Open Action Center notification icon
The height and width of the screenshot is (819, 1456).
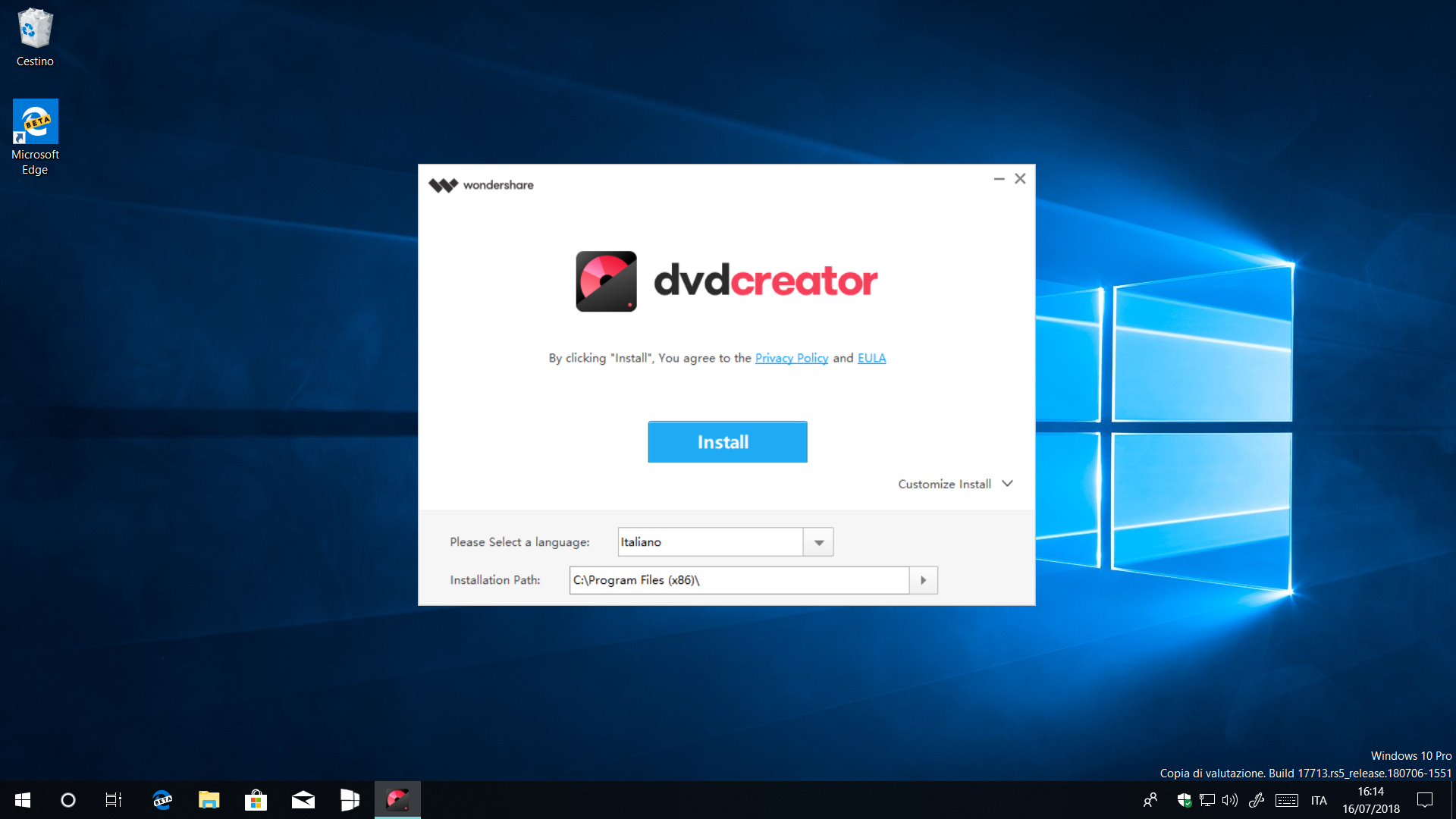click(x=1425, y=800)
